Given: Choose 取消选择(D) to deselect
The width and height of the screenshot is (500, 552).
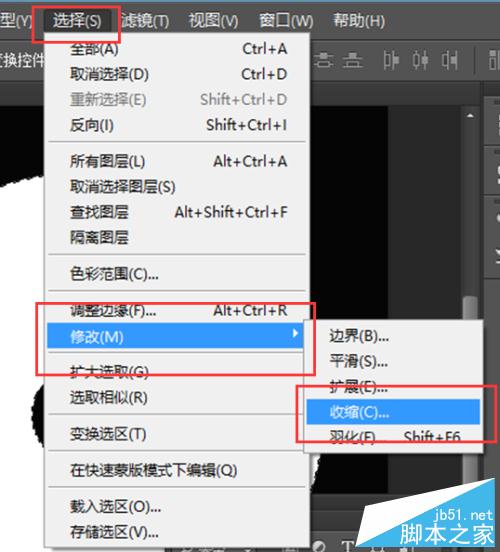Looking at the screenshot, I should 178,74.
